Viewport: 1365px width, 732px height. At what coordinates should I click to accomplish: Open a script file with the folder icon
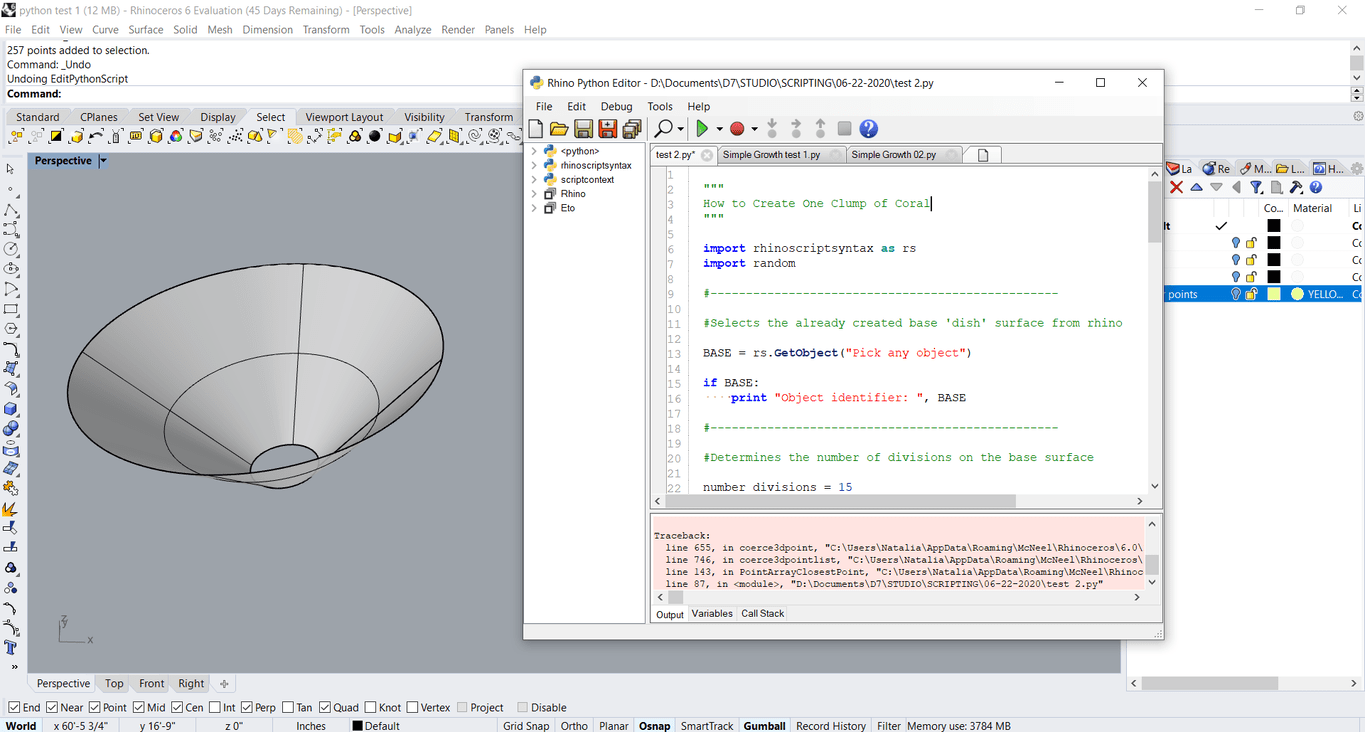[x=559, y=129]
